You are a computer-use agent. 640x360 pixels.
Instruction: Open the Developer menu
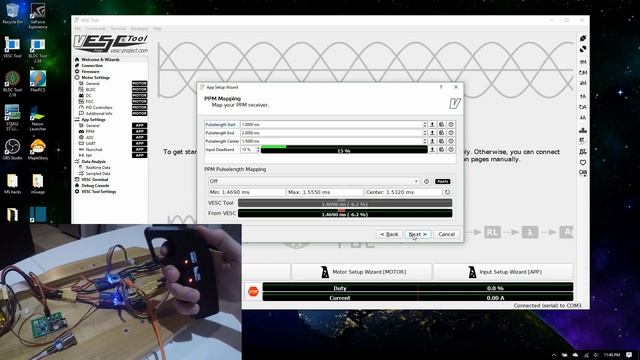(x=139, y=29)
